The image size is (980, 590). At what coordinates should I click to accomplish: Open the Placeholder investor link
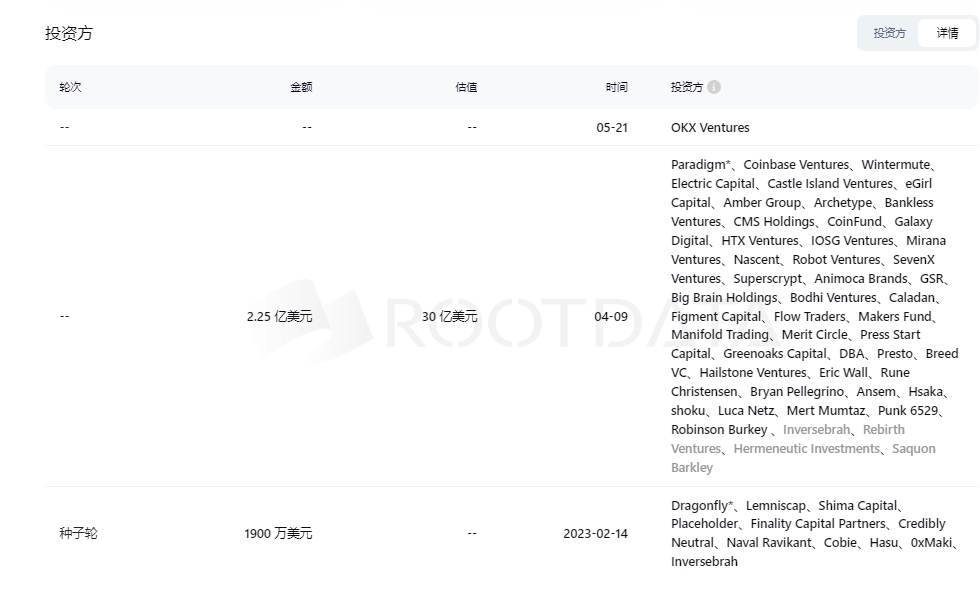tap(704, 524)
